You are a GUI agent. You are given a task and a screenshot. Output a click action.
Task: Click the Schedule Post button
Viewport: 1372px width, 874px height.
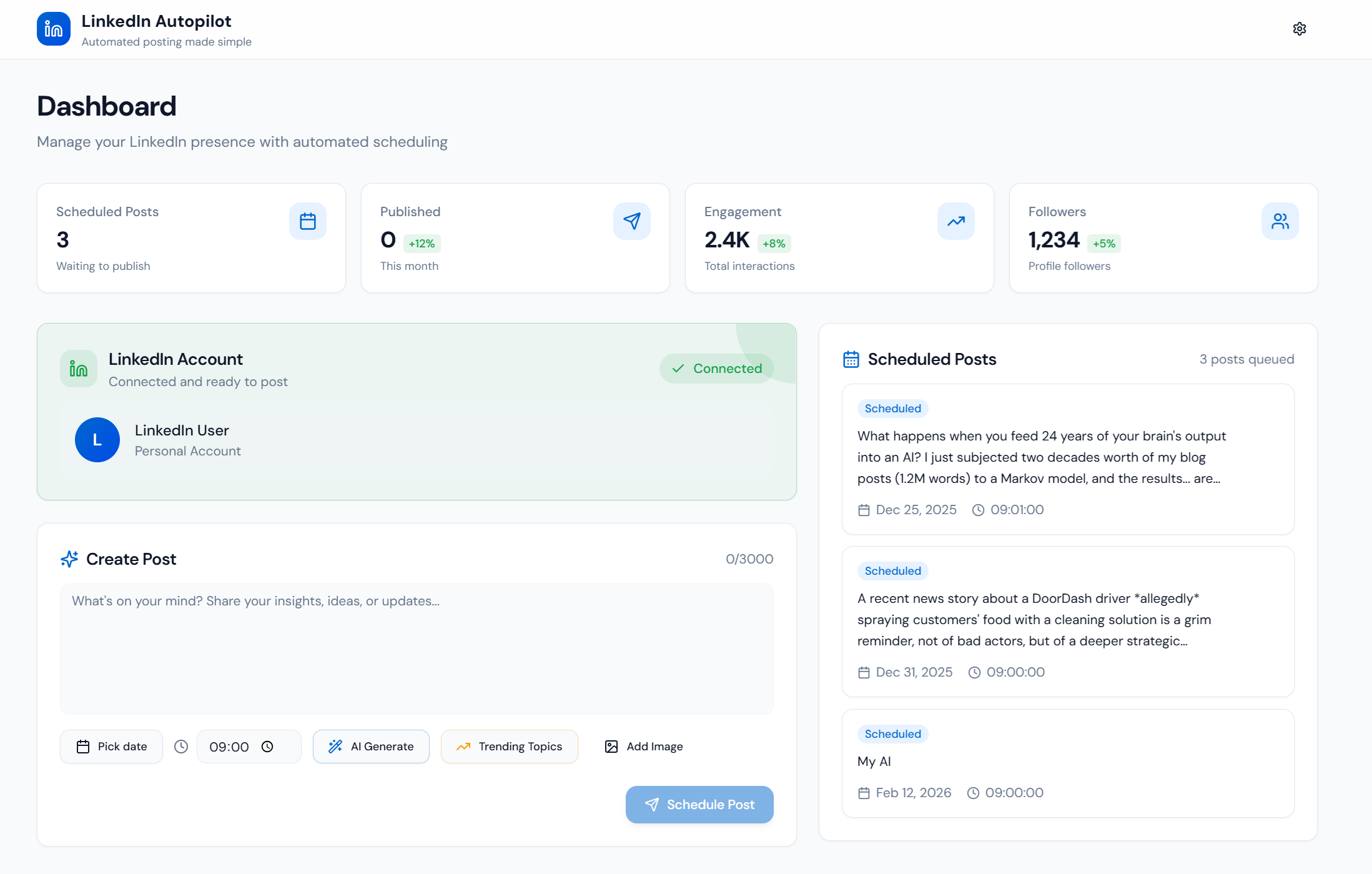click(699, 805)
